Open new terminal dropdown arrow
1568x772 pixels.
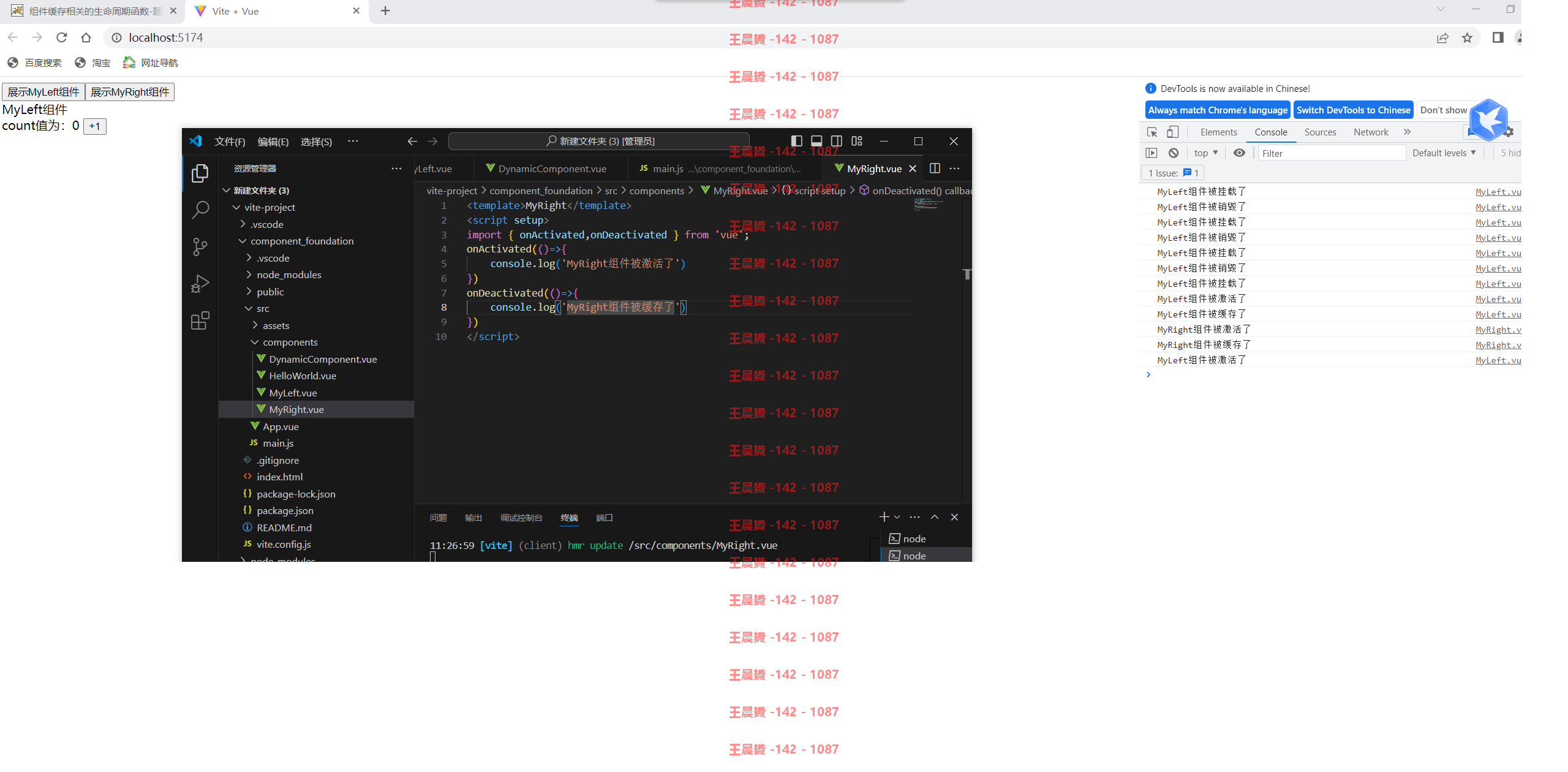pyautogui.click(x=897, y=517)
